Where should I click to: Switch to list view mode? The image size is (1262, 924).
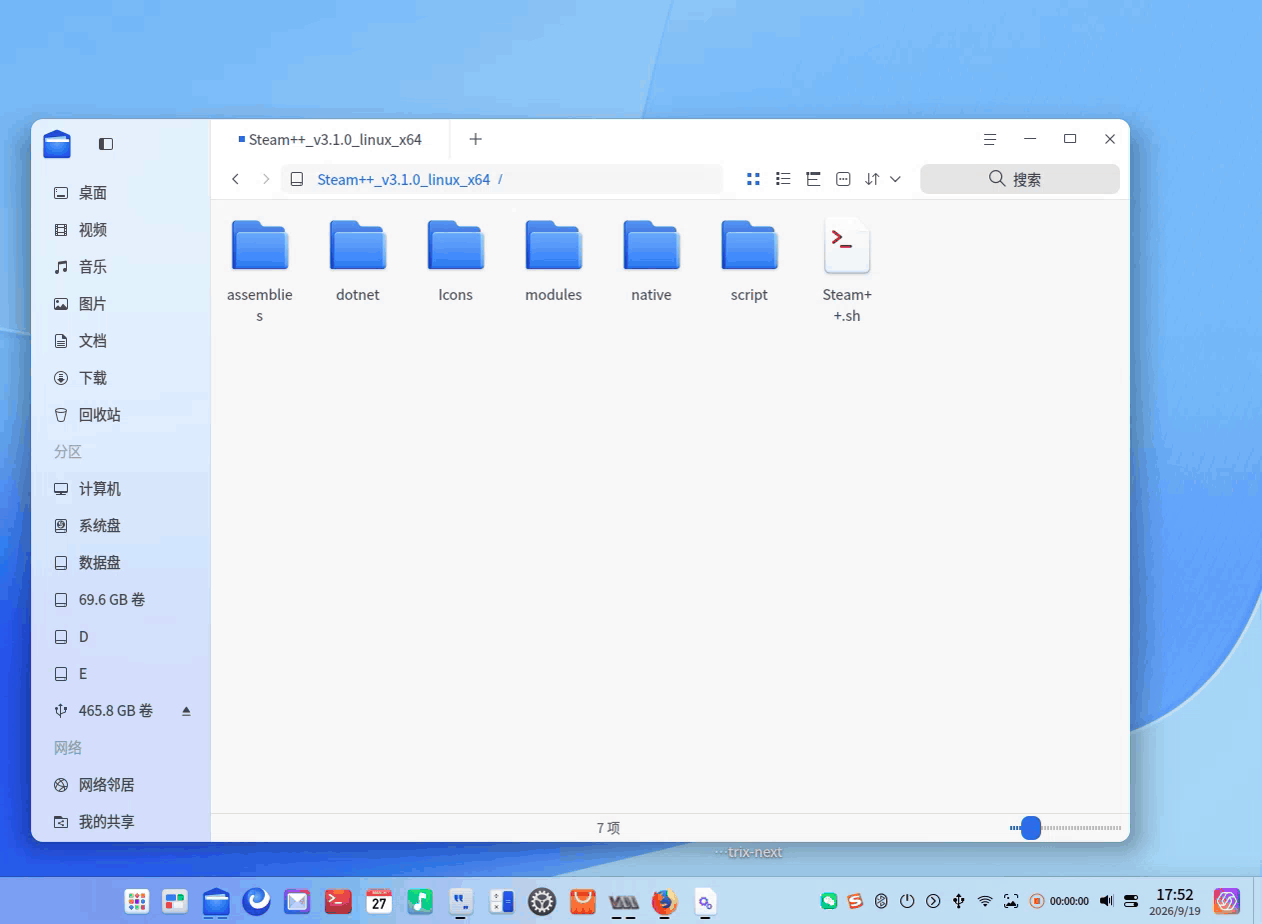pyautogui.click(x=783, y=179)
